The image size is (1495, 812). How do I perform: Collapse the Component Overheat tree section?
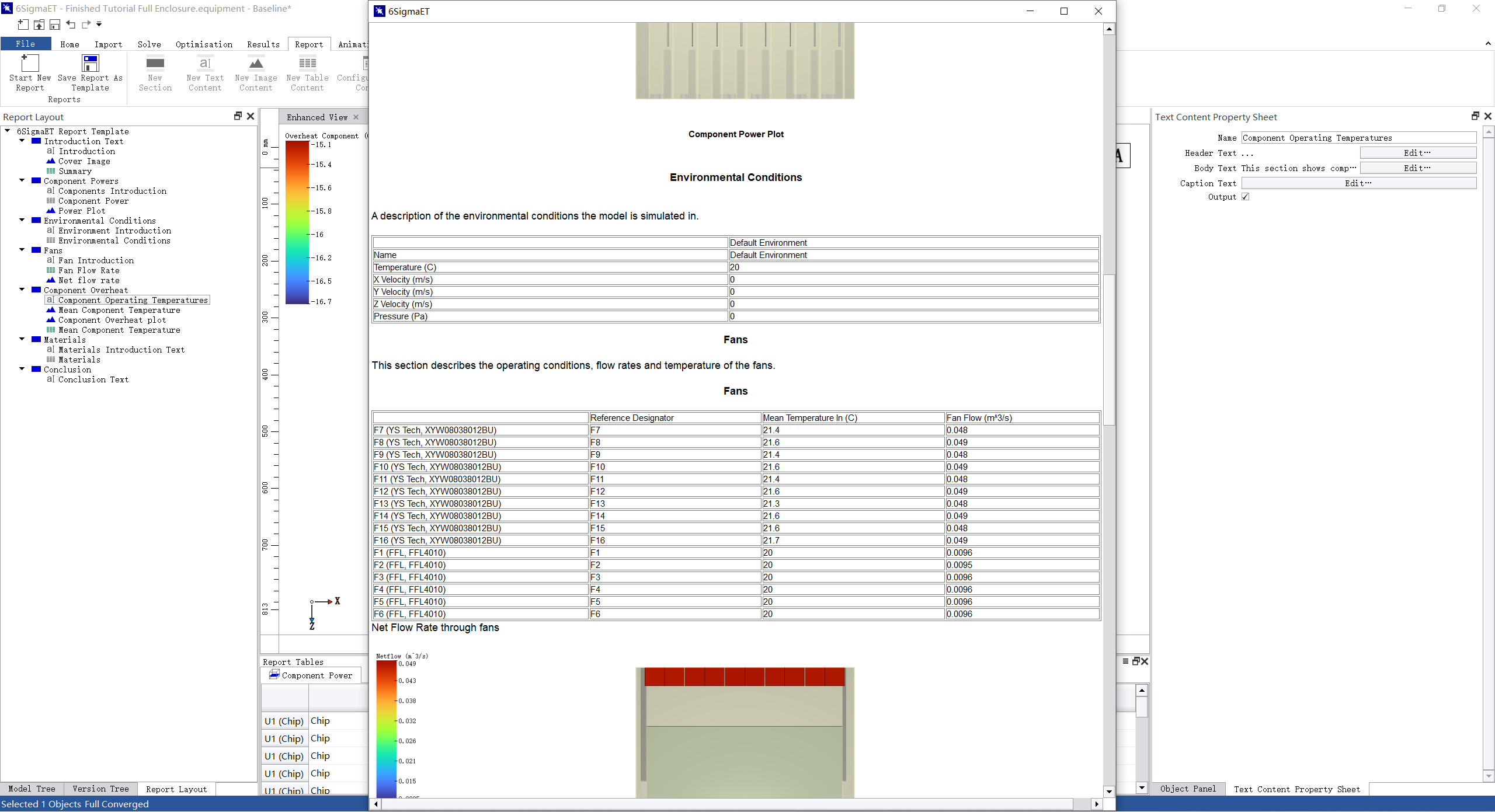22,290
